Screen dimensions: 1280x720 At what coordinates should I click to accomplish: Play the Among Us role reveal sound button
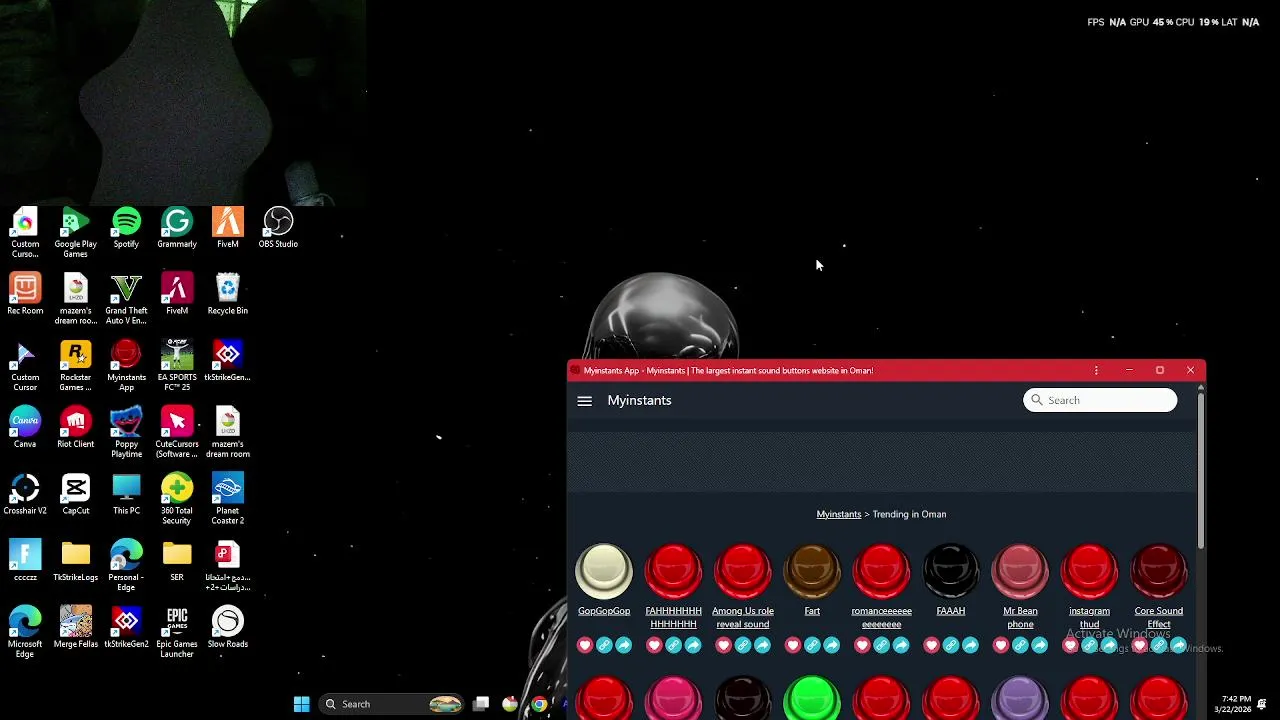[742, 572]
